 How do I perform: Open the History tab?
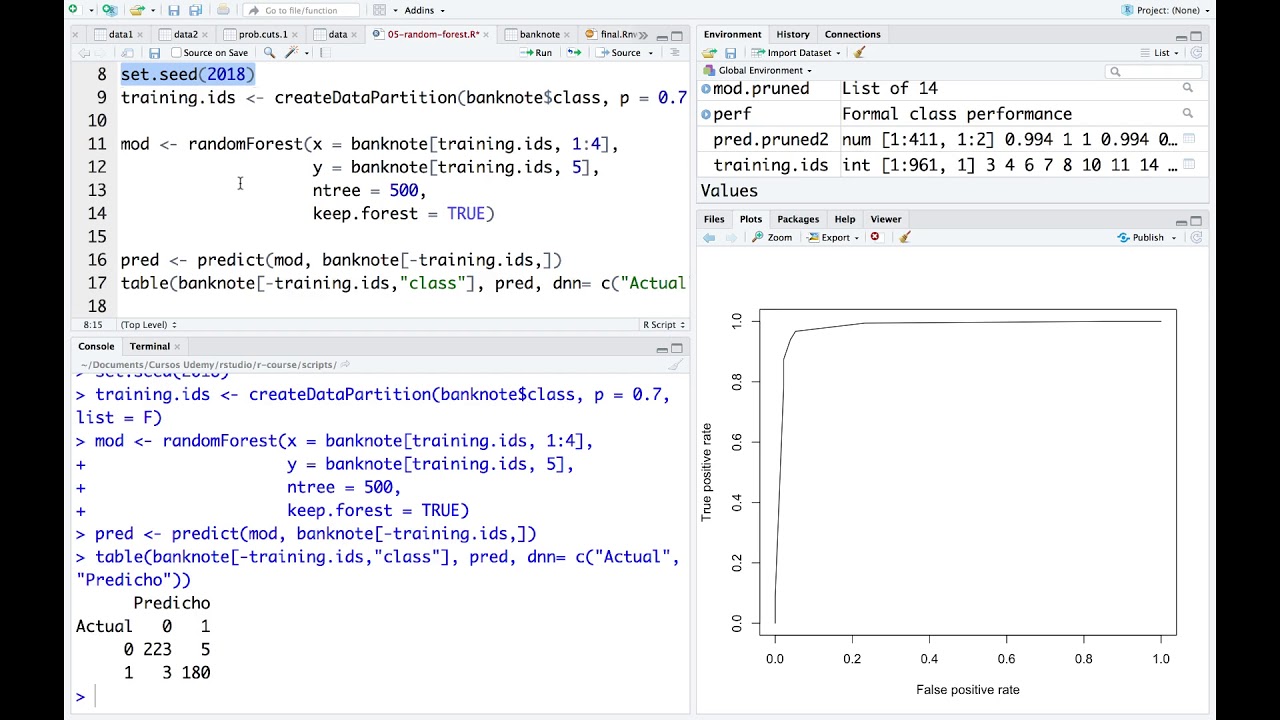[x=793, y=34]
